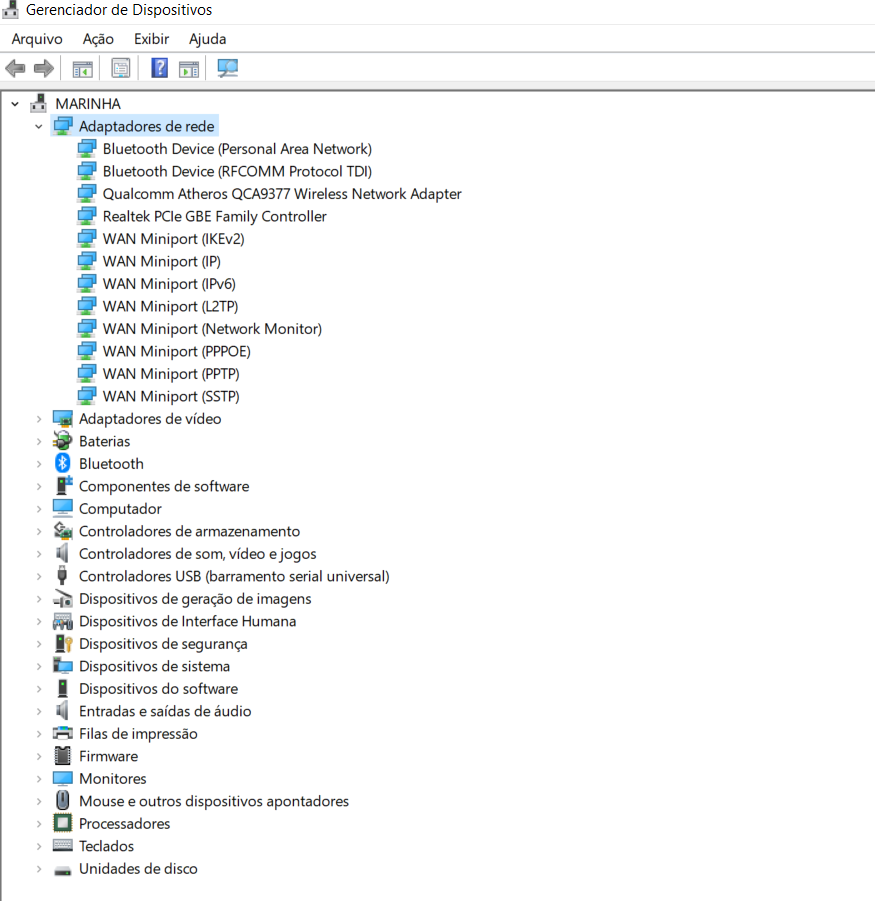Select WAN Miniport (PPPOE)
Image resolution: width=875 pixels, height=901 pixels.
pos(176,351)
